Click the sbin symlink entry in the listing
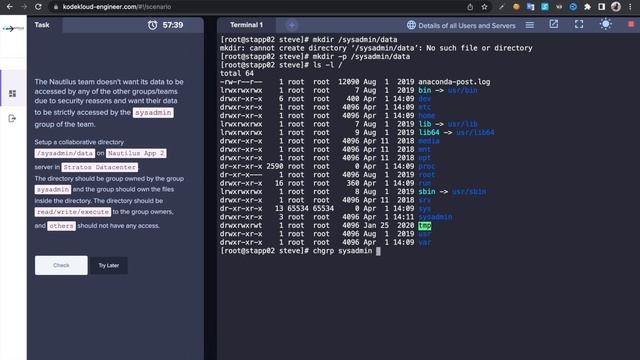Screen dimensions: 640x360 [452, 192]
